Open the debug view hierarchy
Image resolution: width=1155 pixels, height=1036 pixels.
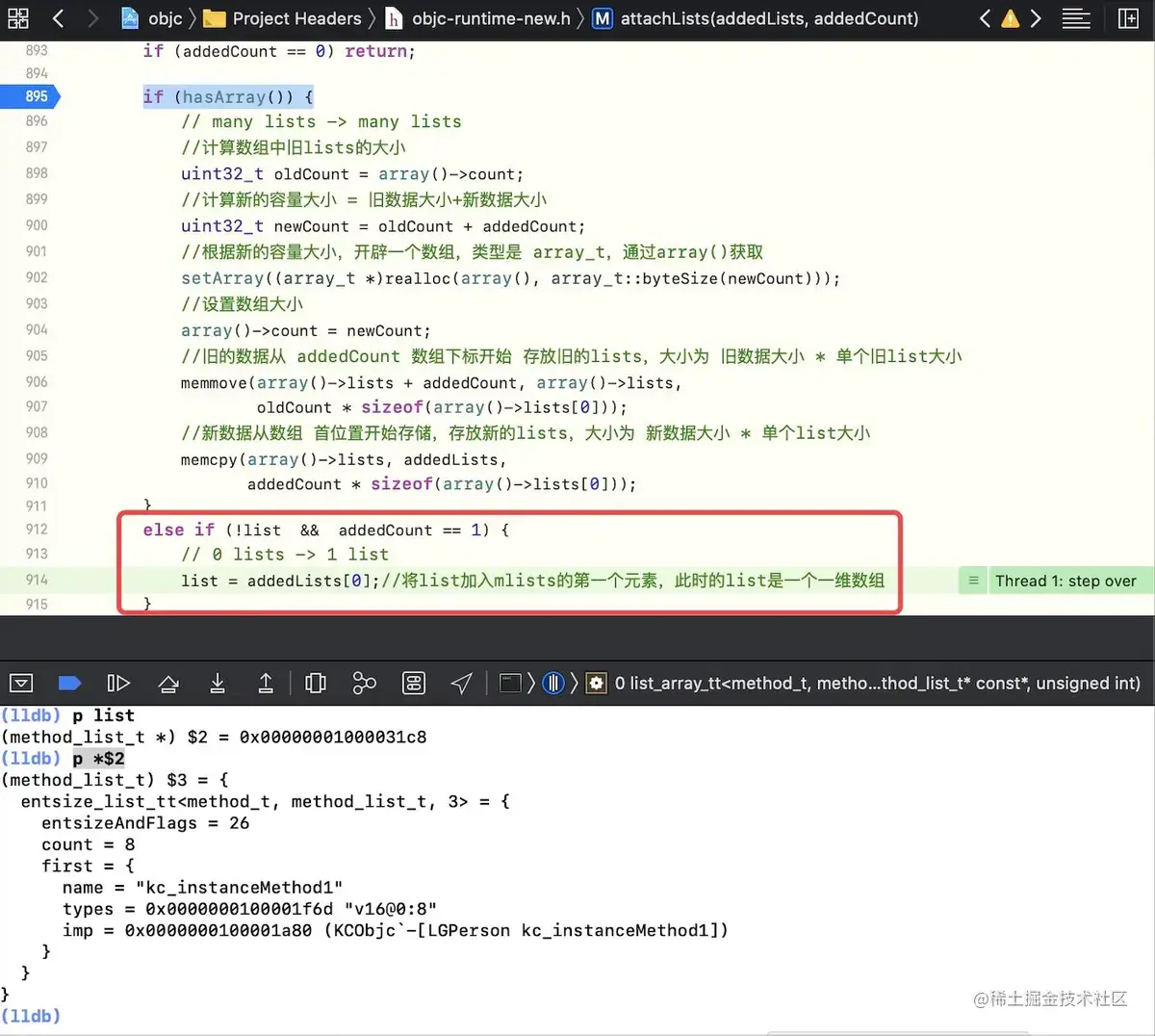coord(315,684)
